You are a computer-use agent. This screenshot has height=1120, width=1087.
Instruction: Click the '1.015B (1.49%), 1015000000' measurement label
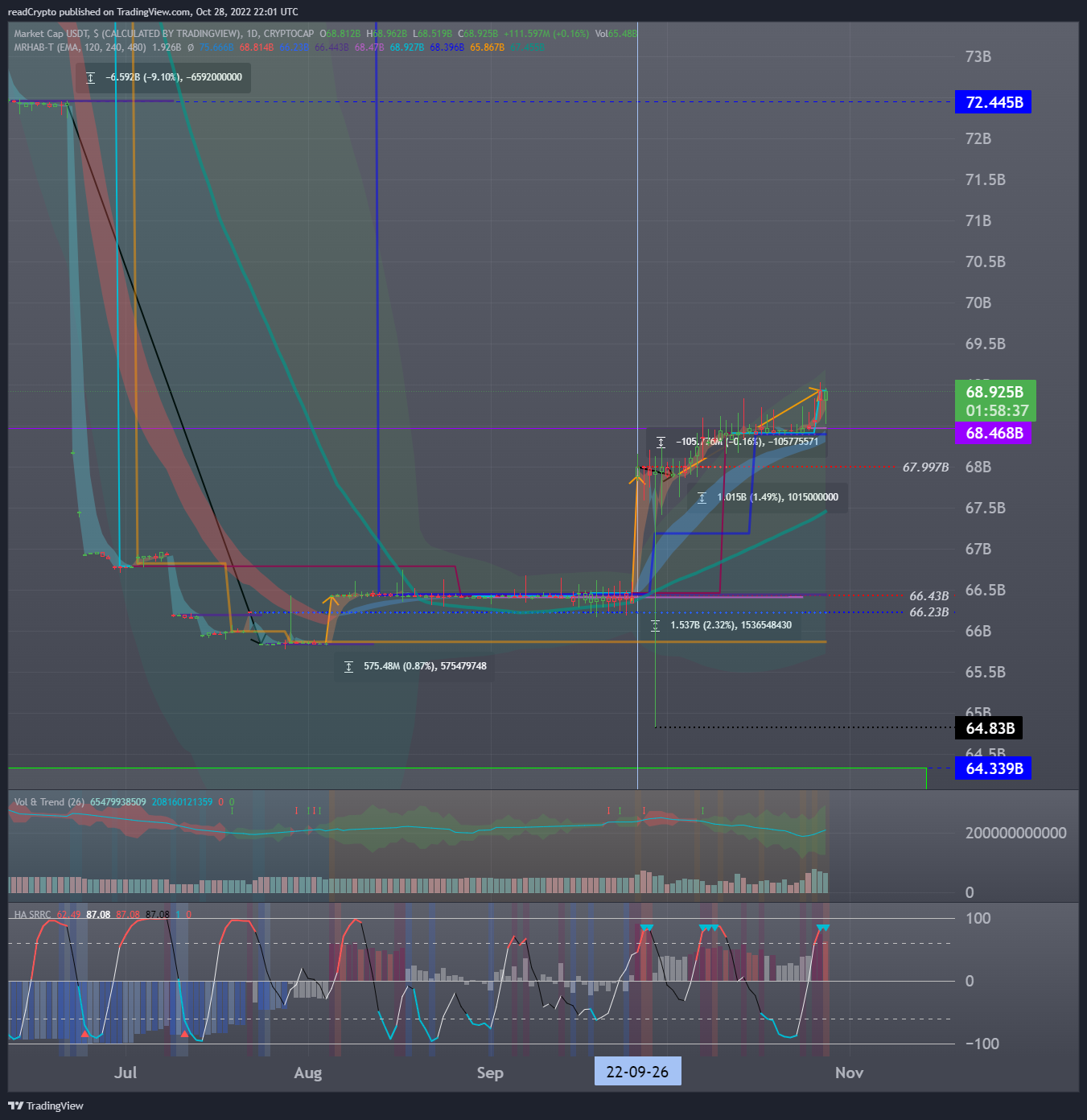tap(777, 497)
